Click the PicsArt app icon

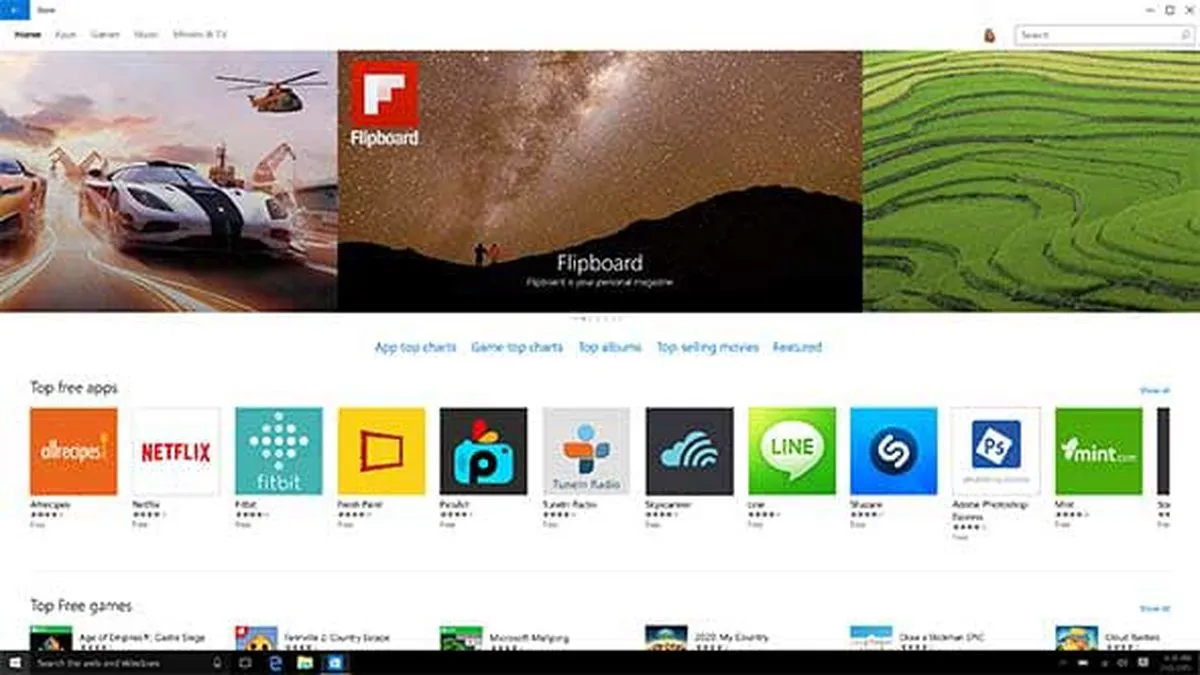[484, 450]
